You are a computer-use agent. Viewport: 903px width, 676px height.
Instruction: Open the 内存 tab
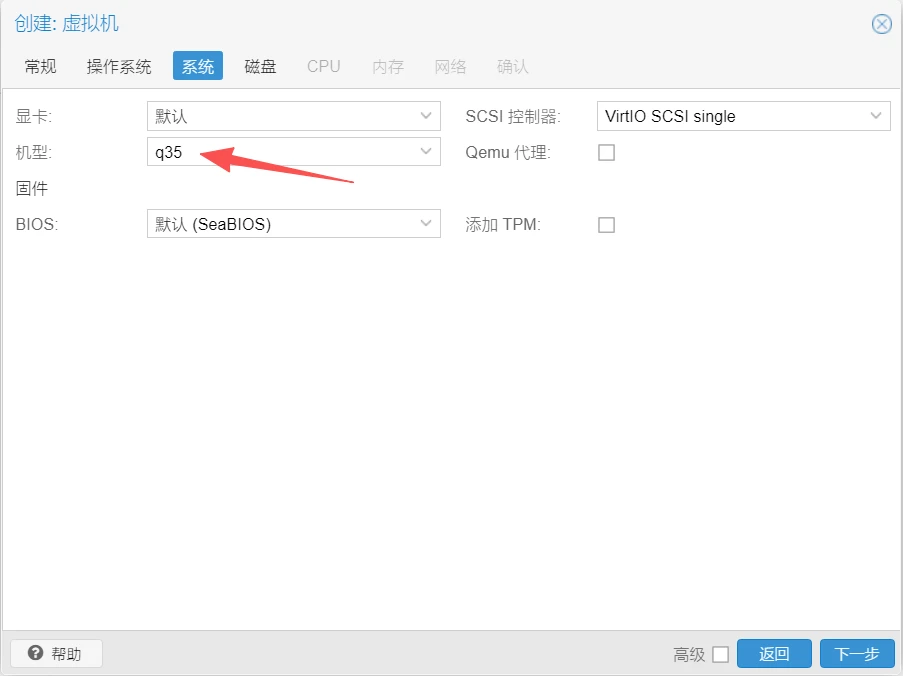(x=387, y=67)
